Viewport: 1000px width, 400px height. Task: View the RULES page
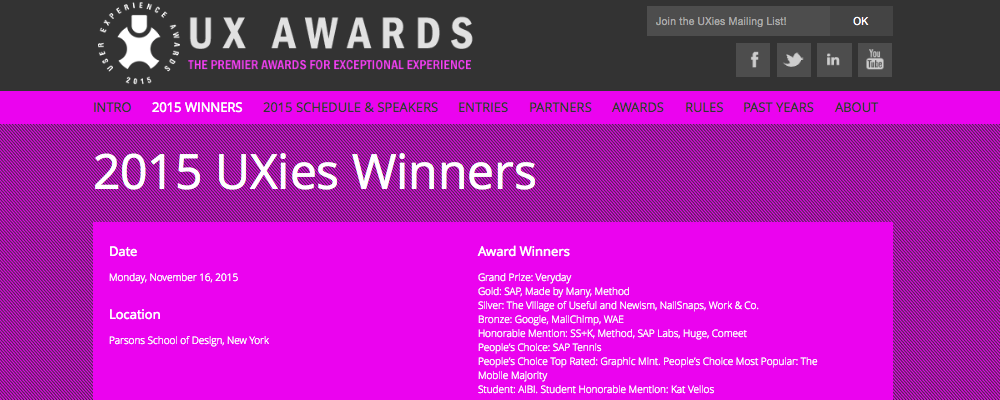(x=704, y=107)
